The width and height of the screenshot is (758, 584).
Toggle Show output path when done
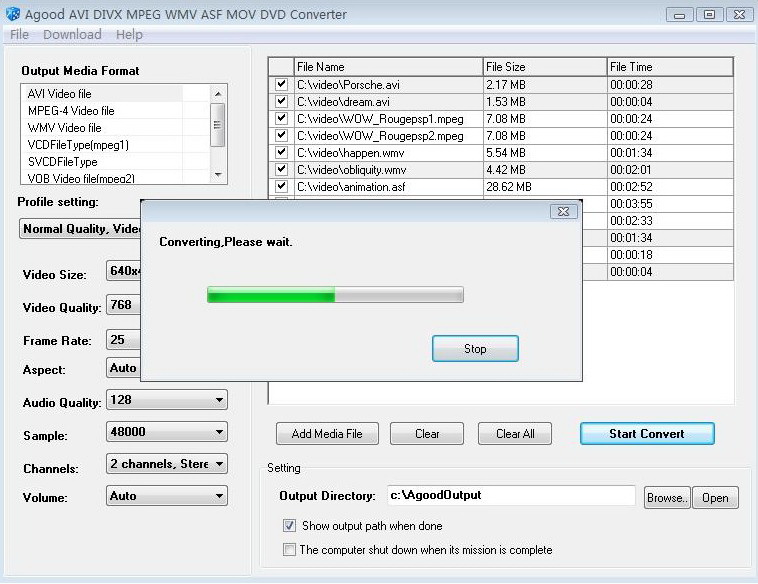click(289, 526)
